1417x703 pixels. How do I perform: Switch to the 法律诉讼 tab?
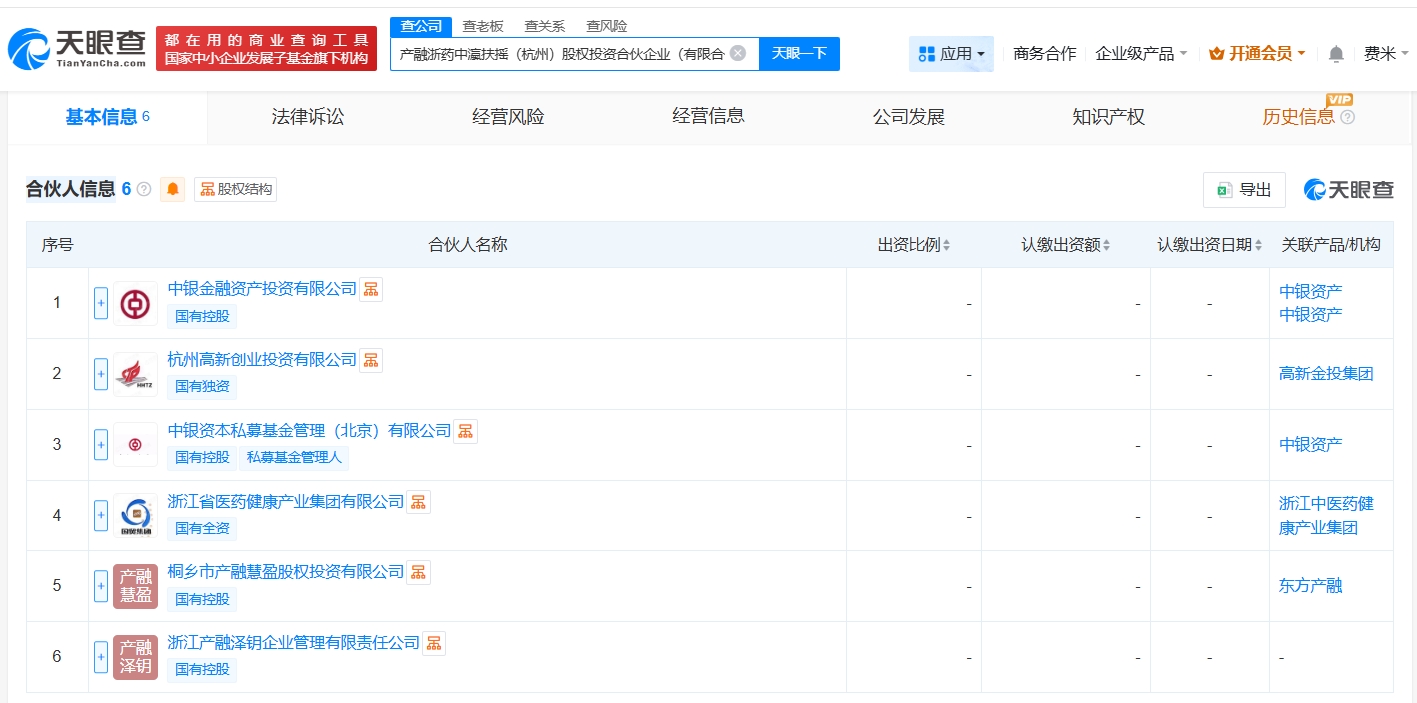307,117
